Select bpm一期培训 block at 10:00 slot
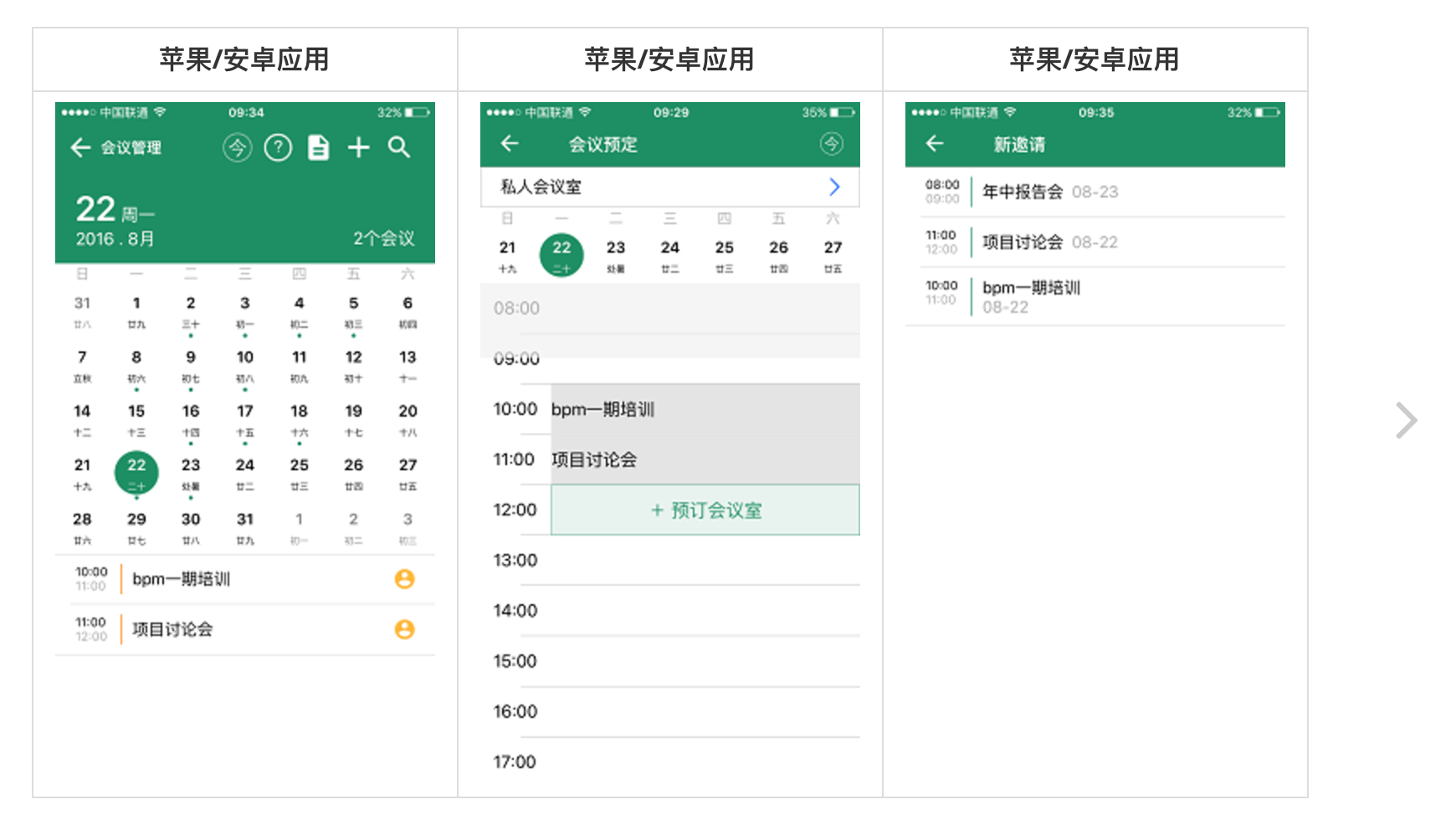The height and width of the screenshot is (820, 1456). (x=705, y=409)
